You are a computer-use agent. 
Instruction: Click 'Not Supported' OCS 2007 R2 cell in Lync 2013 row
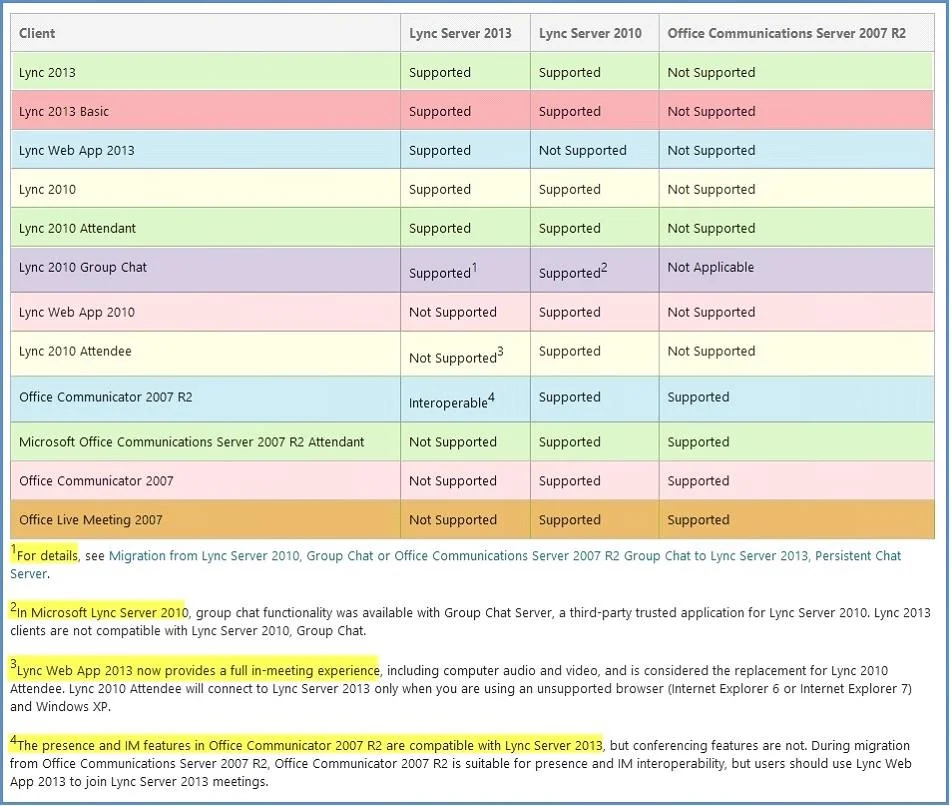796,72
